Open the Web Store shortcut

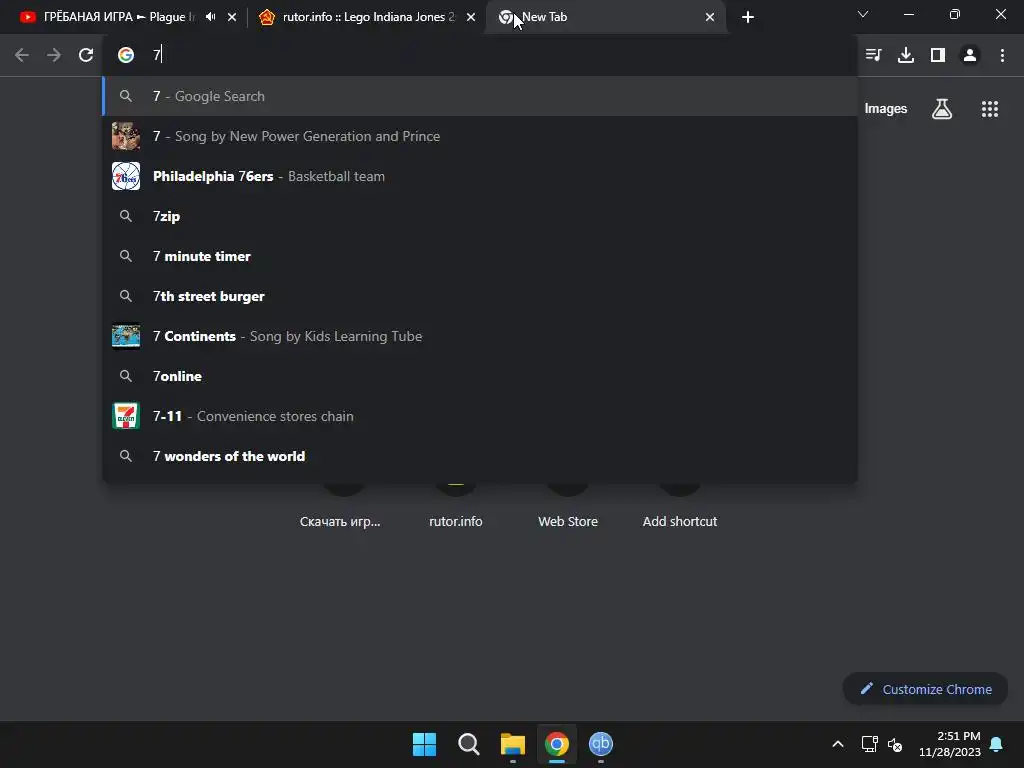point(568,521)
